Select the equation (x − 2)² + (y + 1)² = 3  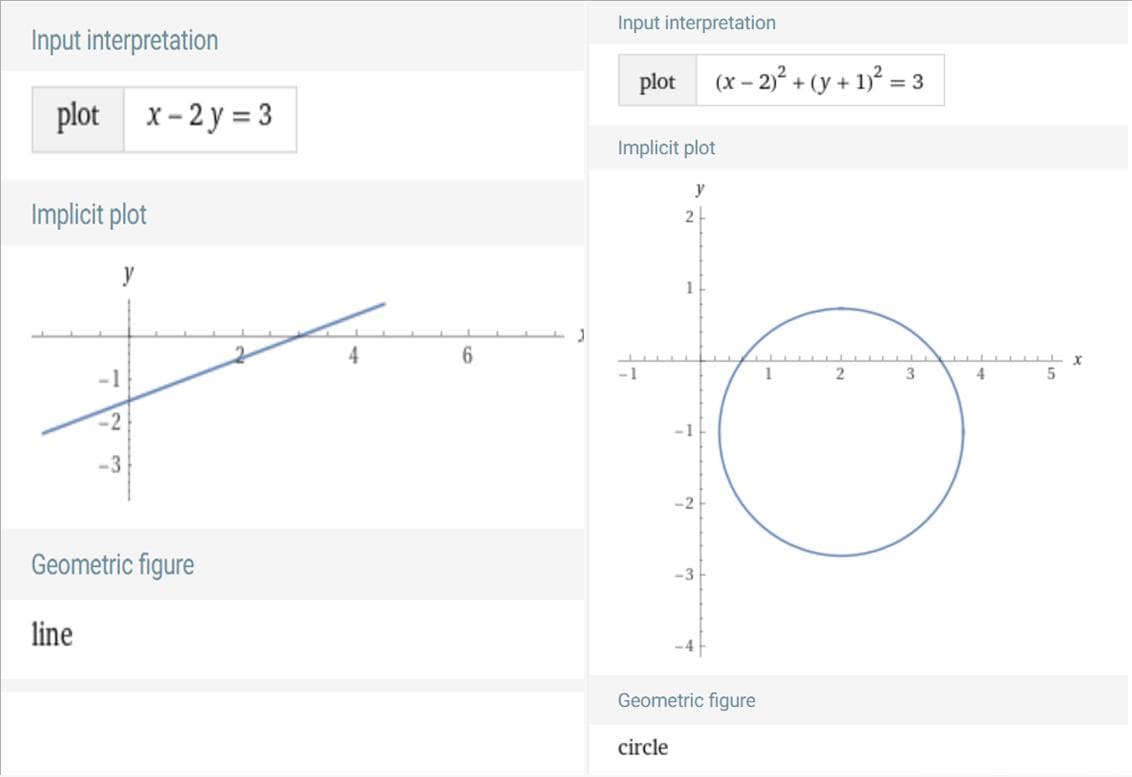click(819, 81)
